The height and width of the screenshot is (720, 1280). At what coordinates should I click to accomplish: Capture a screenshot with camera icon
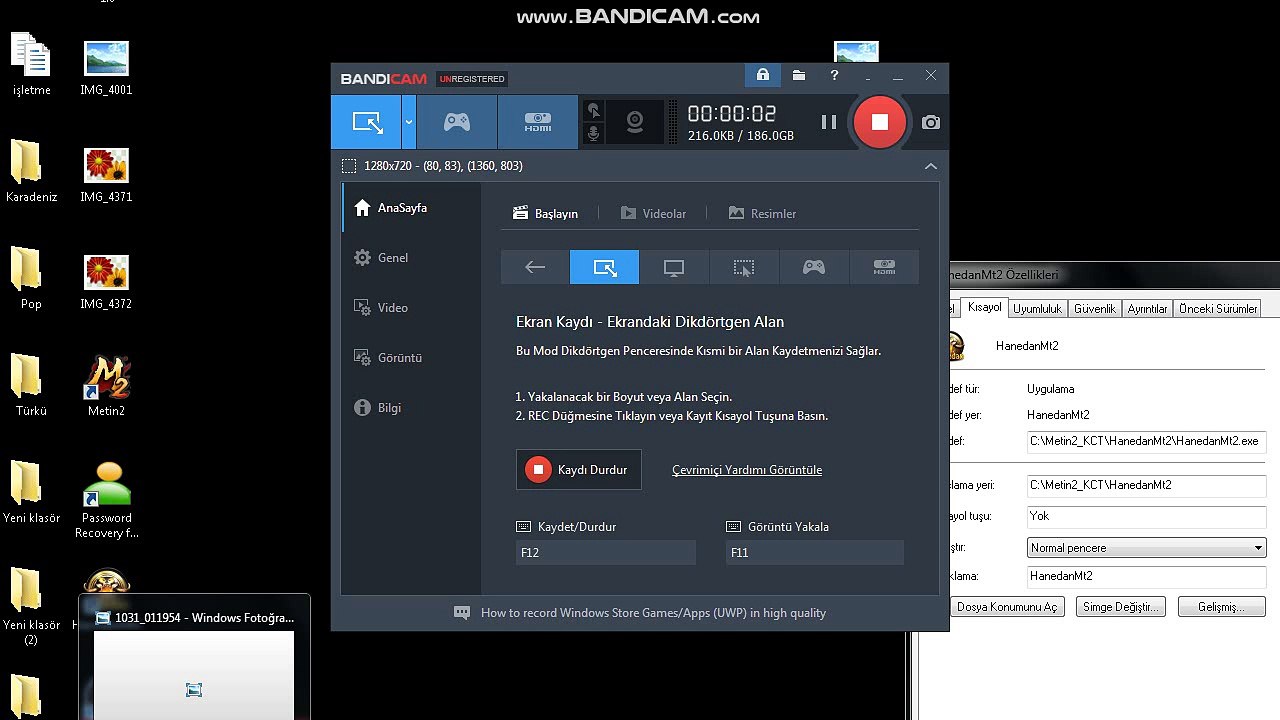(931, 122)
